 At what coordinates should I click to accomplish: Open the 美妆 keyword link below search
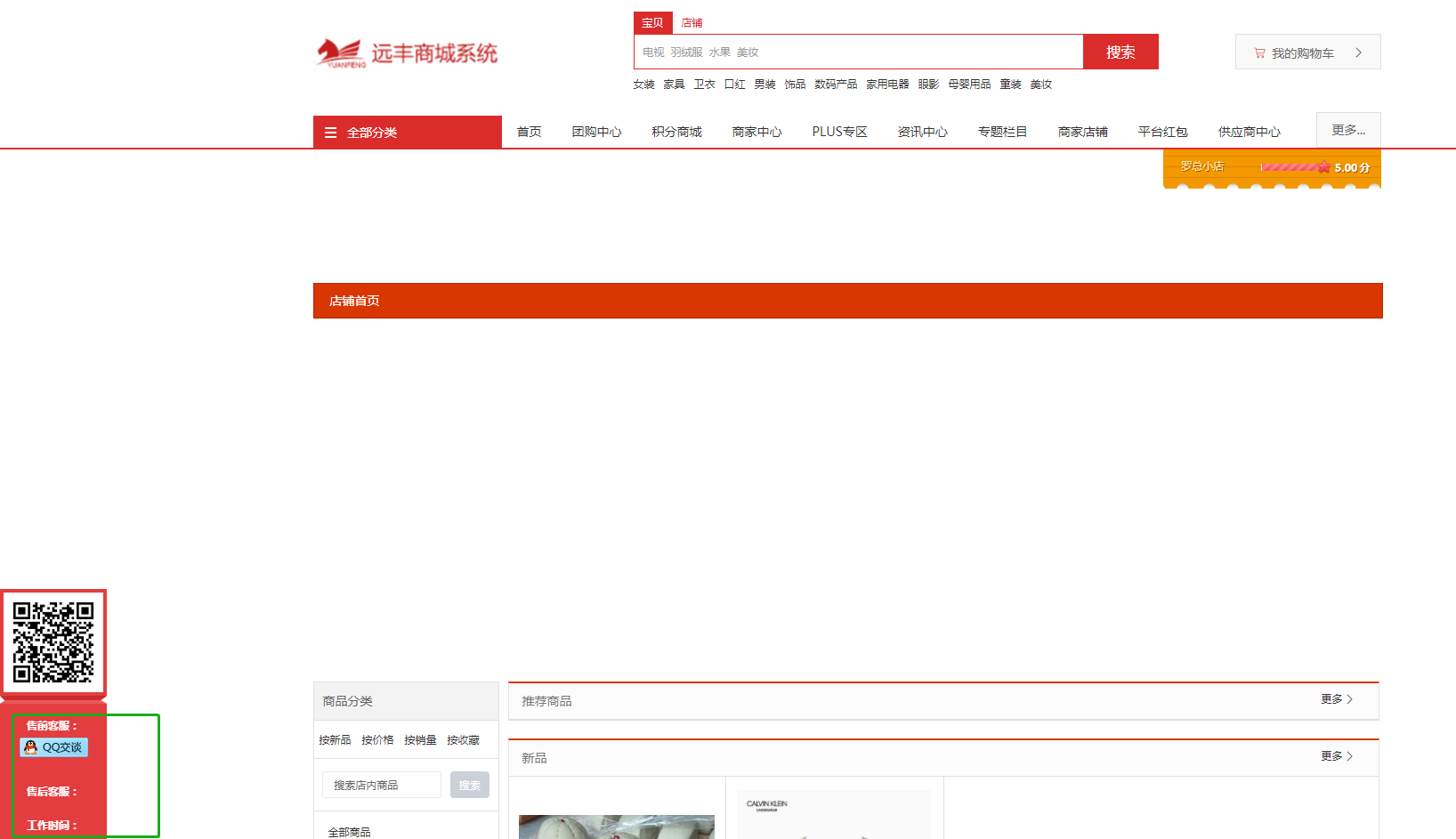(x=1040, y=85)
